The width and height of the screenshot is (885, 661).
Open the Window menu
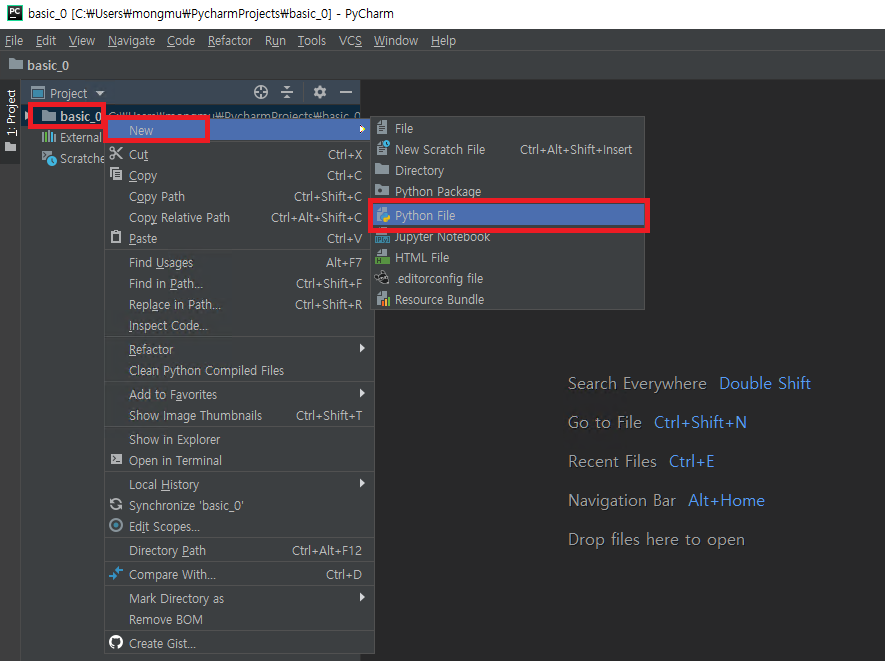click(396, 41)
